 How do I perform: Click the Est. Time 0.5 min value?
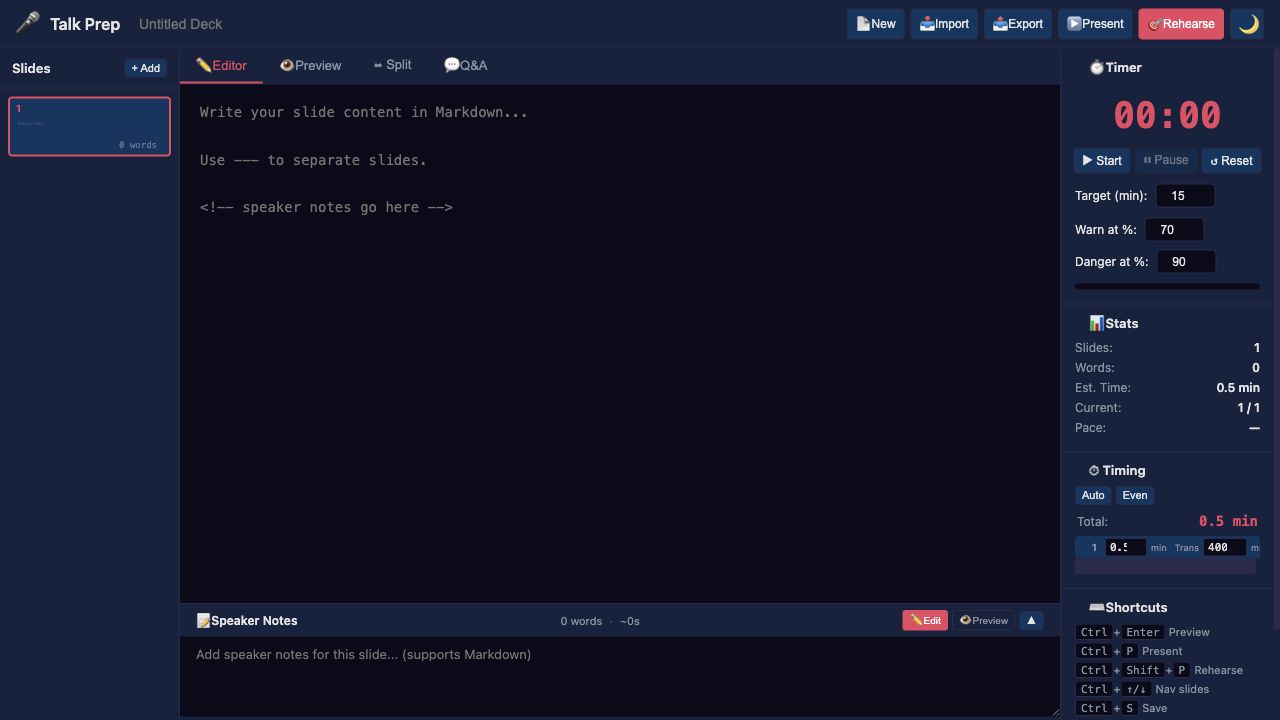click(x=1238, y=387)
